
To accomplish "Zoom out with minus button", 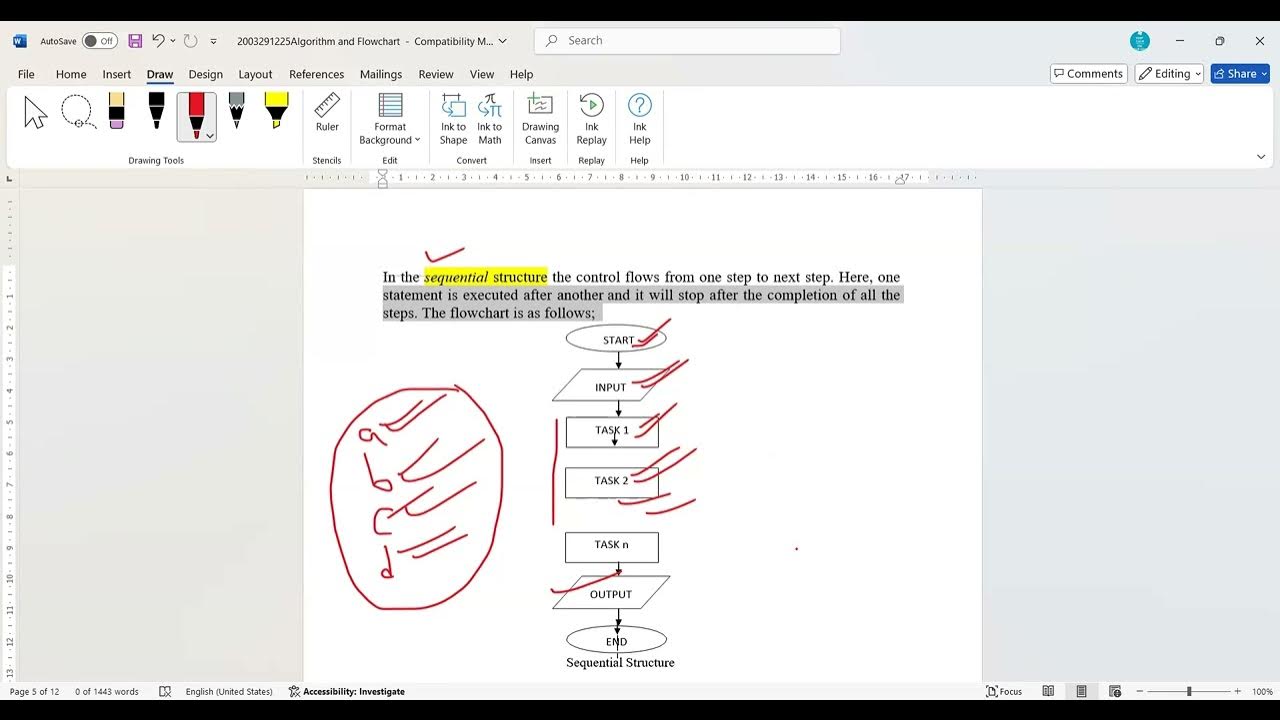I will point(1140,692).
